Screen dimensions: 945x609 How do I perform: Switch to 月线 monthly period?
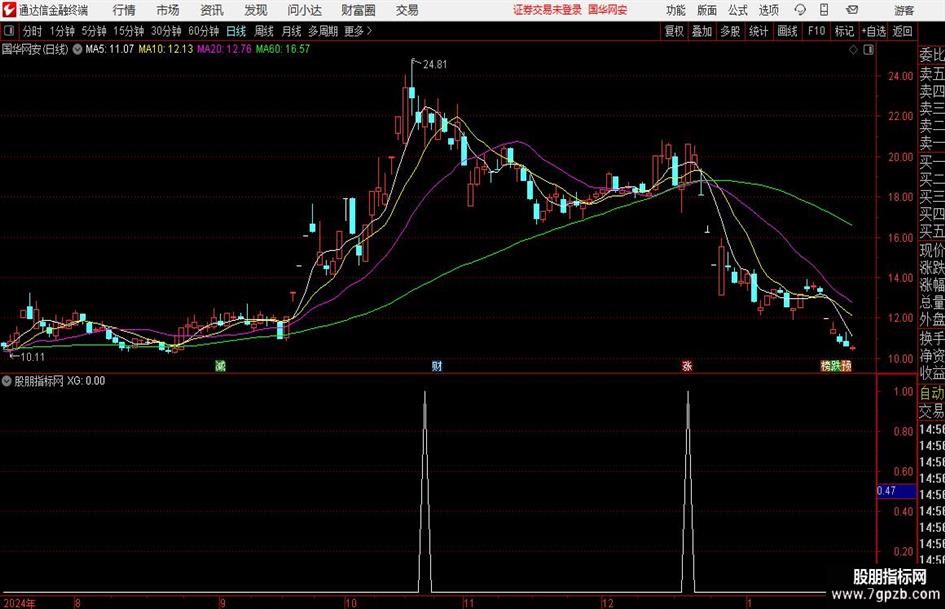(292, 31)
